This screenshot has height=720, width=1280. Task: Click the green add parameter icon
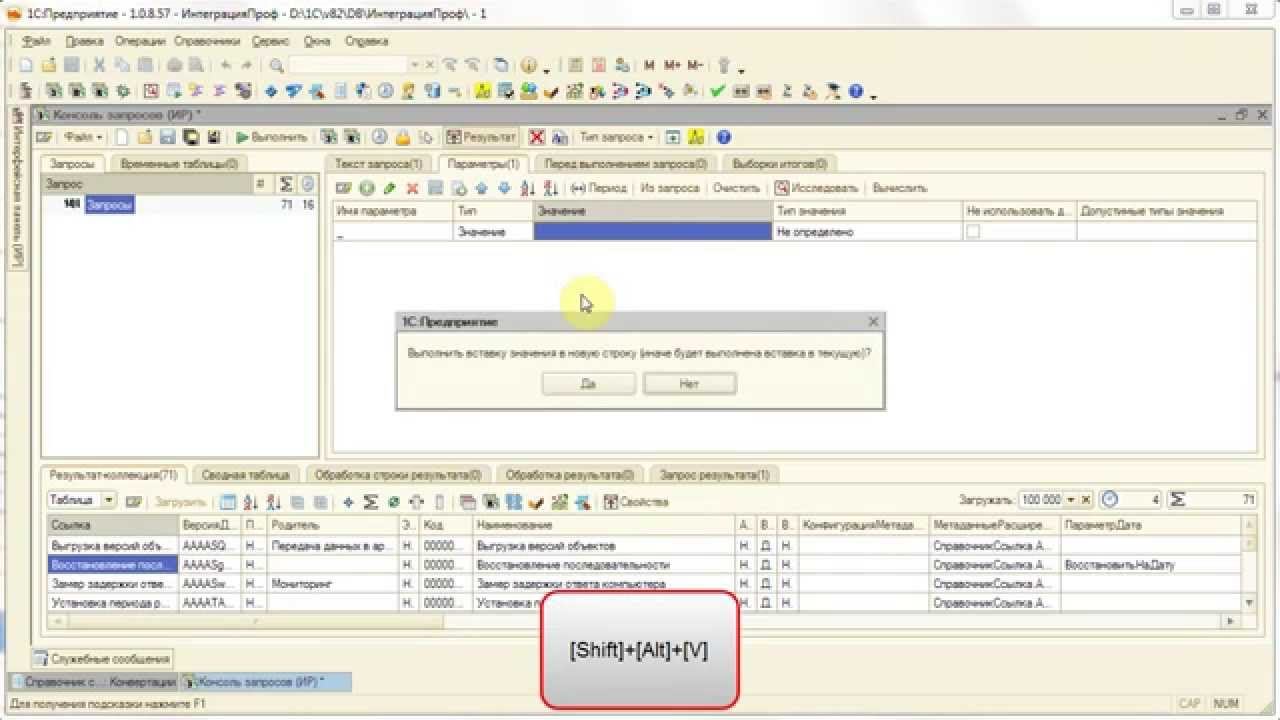point(367,188)
